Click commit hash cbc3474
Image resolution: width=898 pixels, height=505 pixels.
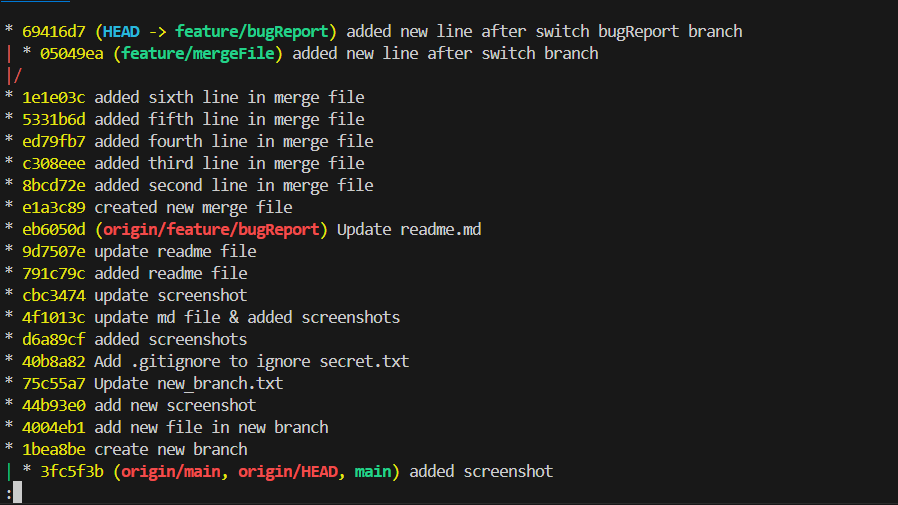54,295
